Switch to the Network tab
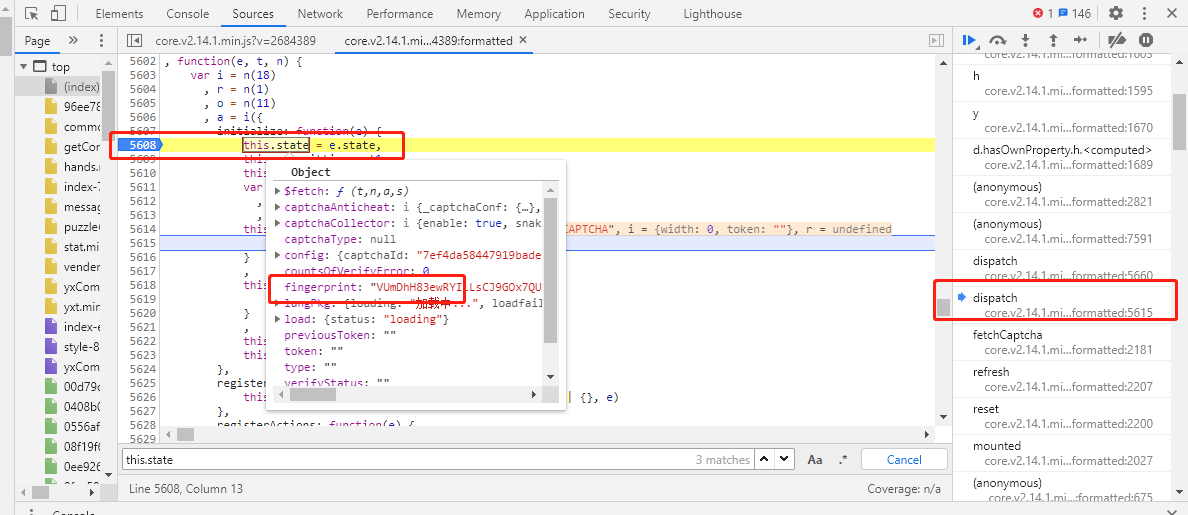Image resolution: width=1188 pixels, height=515 pixels. (320, 14)
